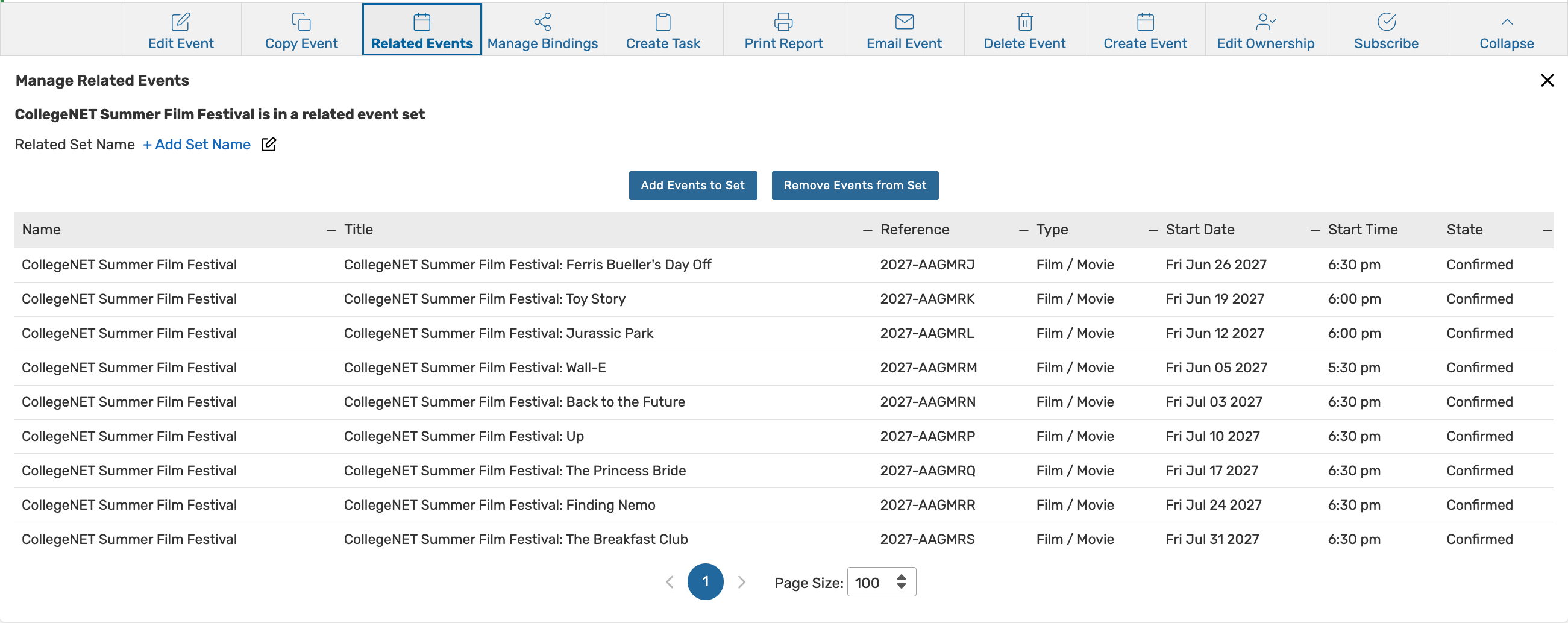Click reference 2027-AAGMRQ
Image resolution: width=1568 pixels, height=623 pixels.
(927, 471)
